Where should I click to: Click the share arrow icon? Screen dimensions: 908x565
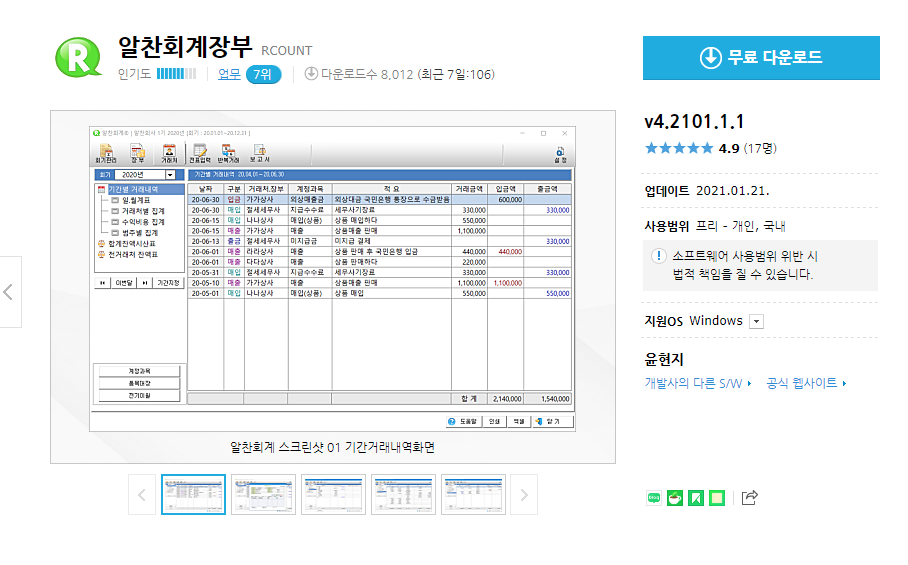pos(749,497)
